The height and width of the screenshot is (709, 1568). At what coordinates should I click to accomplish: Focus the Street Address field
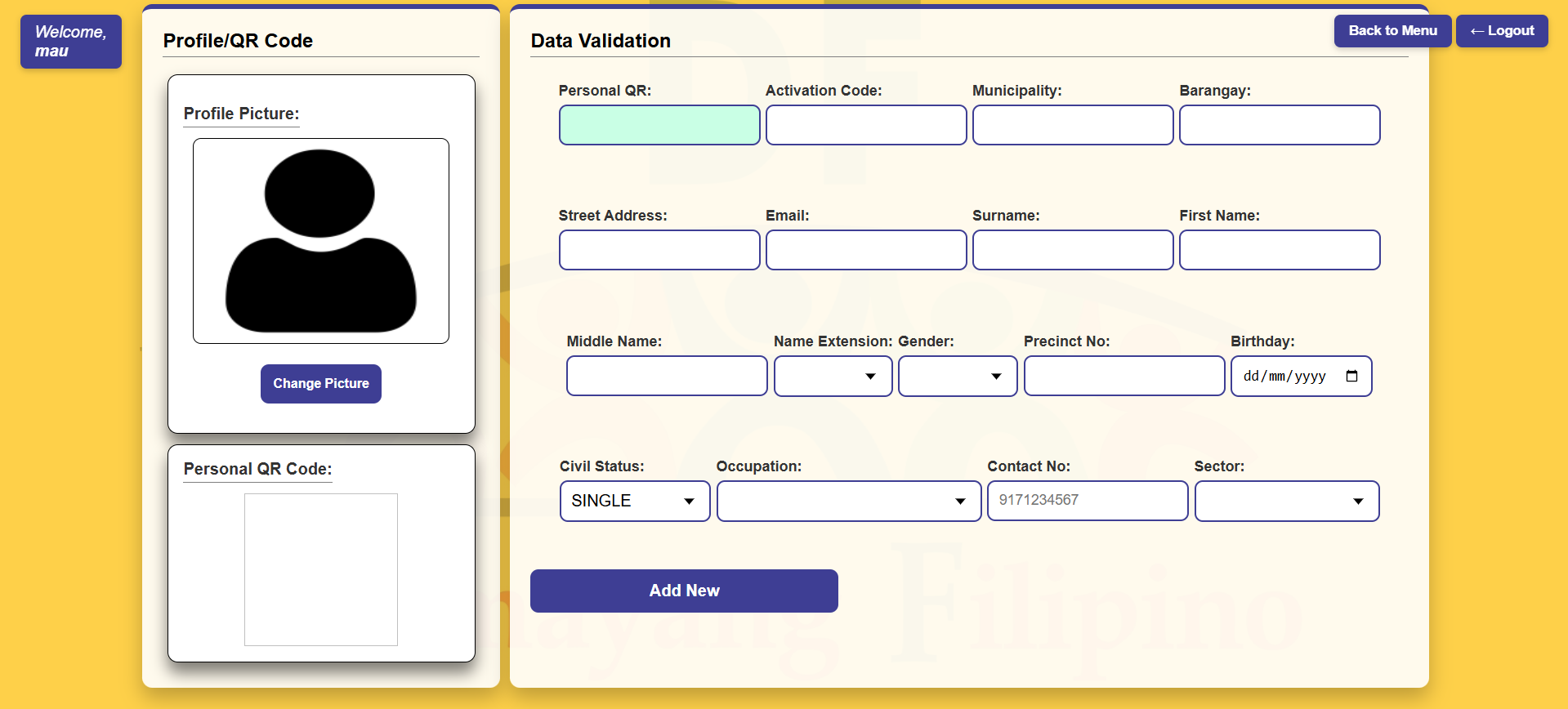pyautogui.click(x=659, y=250)
